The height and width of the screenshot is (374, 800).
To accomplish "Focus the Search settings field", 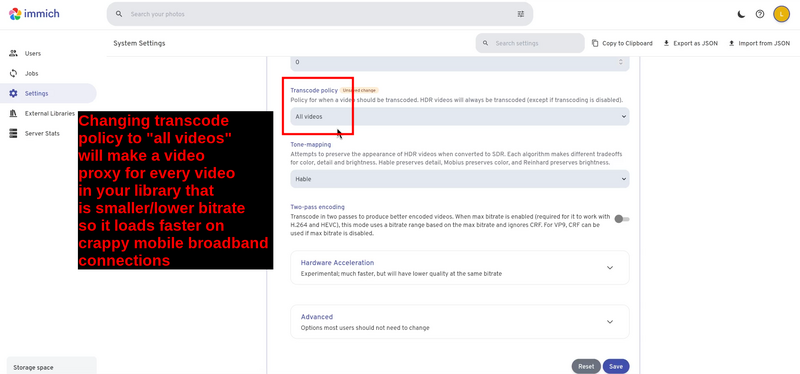I will (530, 43).
